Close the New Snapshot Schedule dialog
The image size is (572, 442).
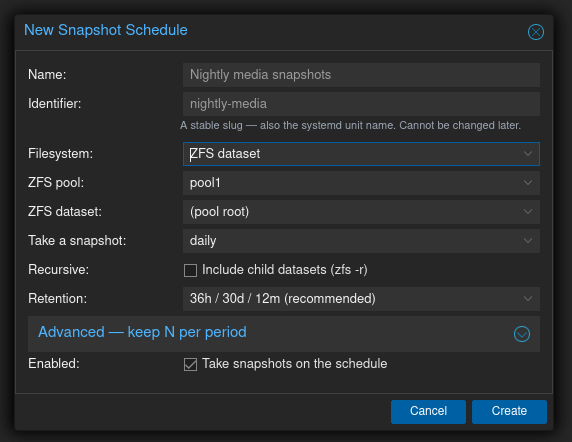[x=536, y=32]
